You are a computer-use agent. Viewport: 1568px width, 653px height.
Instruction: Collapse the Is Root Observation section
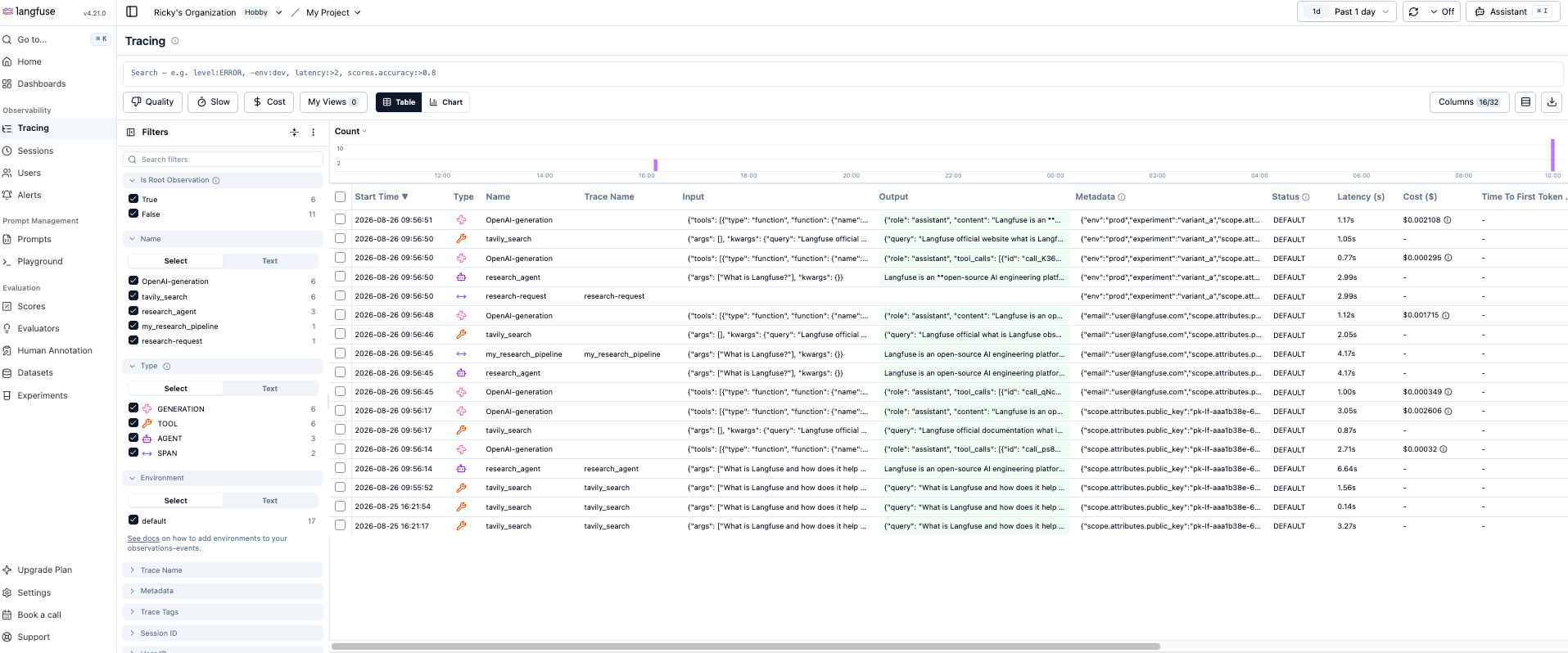coord(224,180)
